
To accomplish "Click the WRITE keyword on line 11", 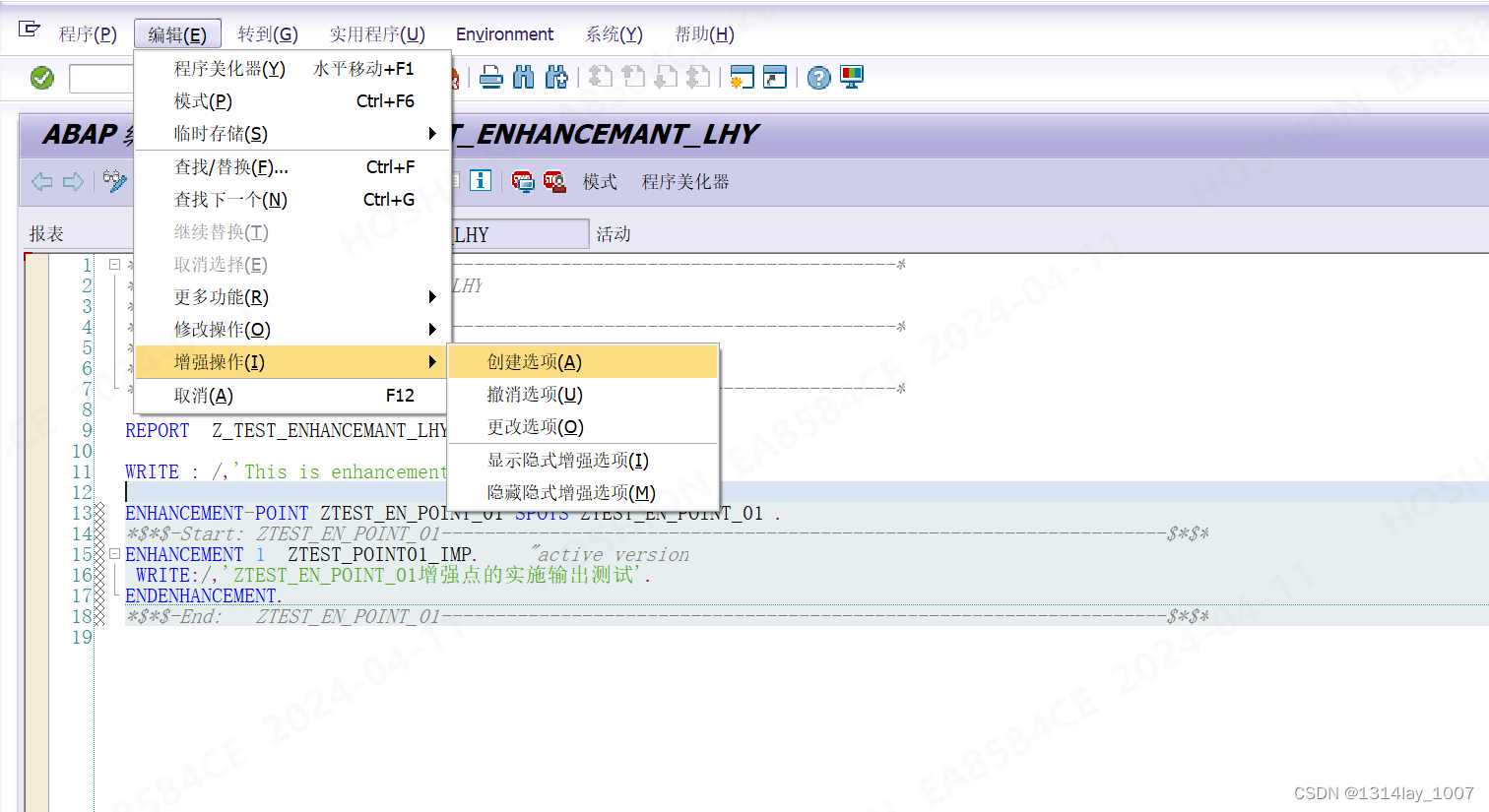I will tap(153, 471).
